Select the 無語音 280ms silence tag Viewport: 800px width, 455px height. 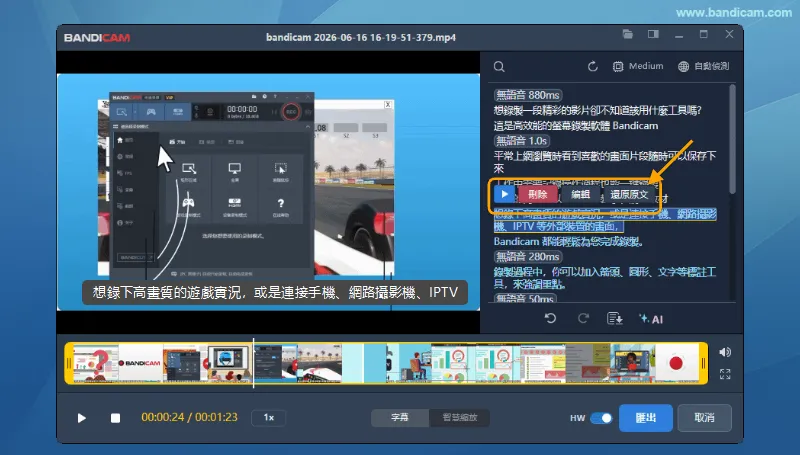tap(528, 256)
